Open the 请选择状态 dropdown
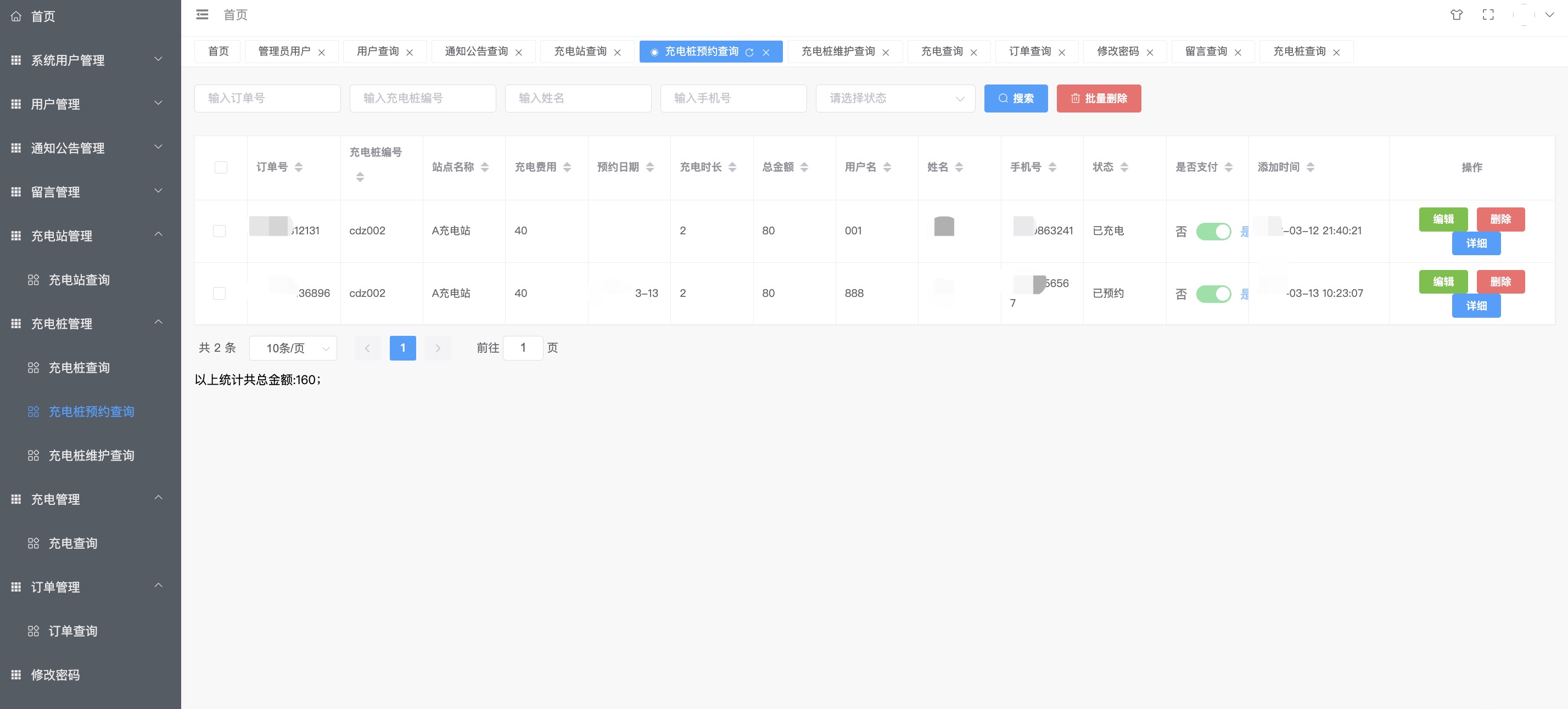The height and width of the screenshot is (709, 1568). (895, 98)
